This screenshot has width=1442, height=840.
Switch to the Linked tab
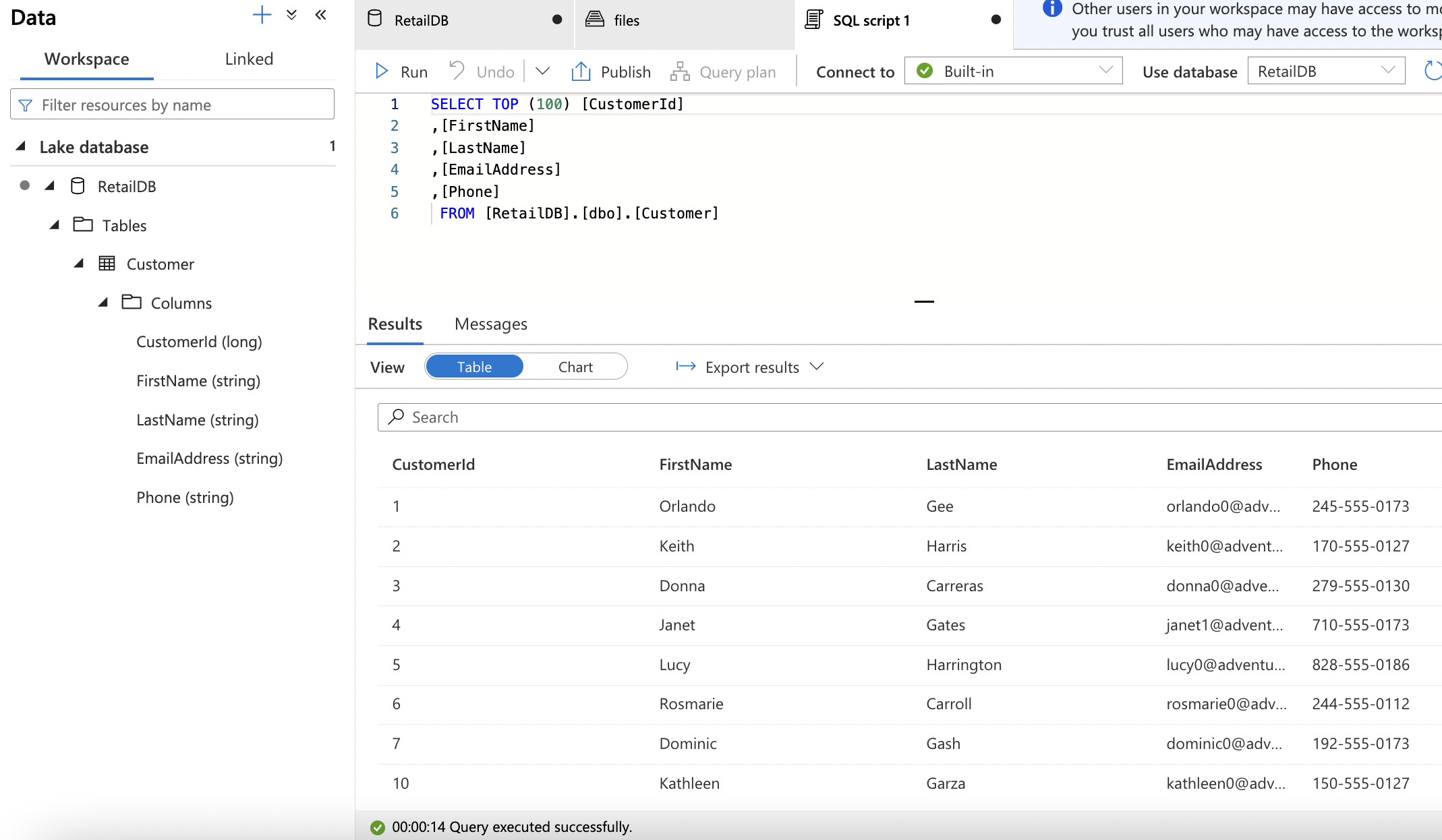pyautogui.click(x=249, y=59)
